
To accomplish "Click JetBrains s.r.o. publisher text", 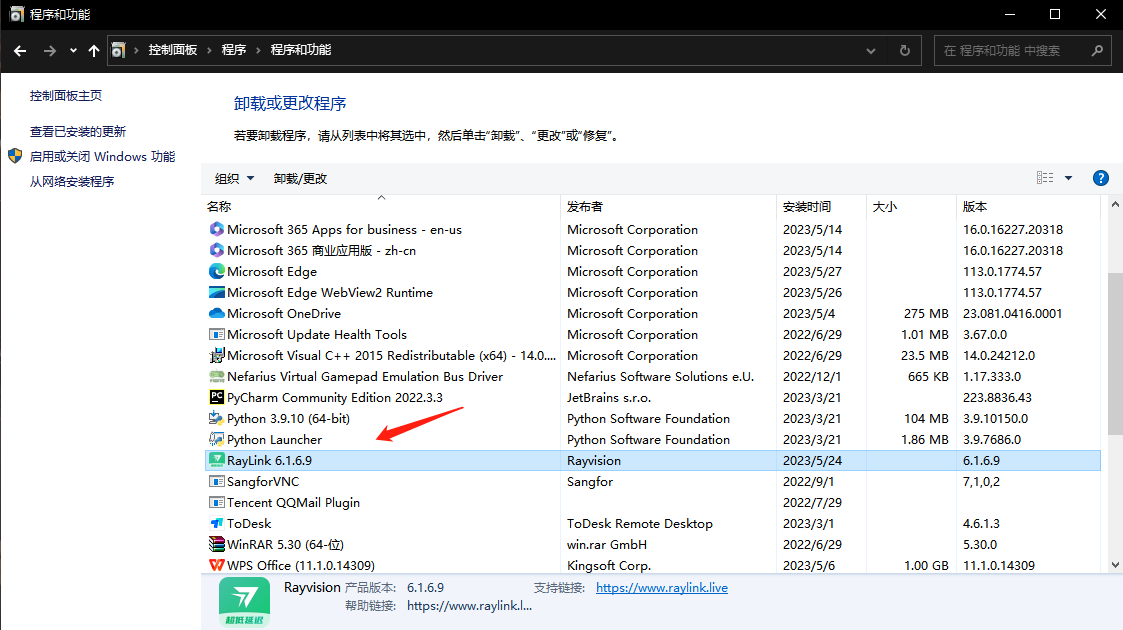I will coord(609,397).
